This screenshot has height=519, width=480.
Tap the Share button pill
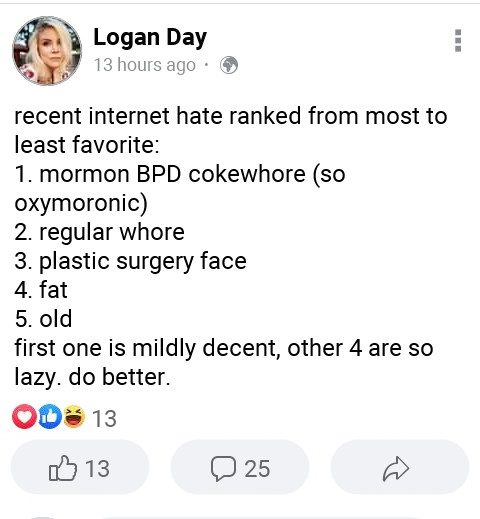pyautogui.click(x=400, y=467)
